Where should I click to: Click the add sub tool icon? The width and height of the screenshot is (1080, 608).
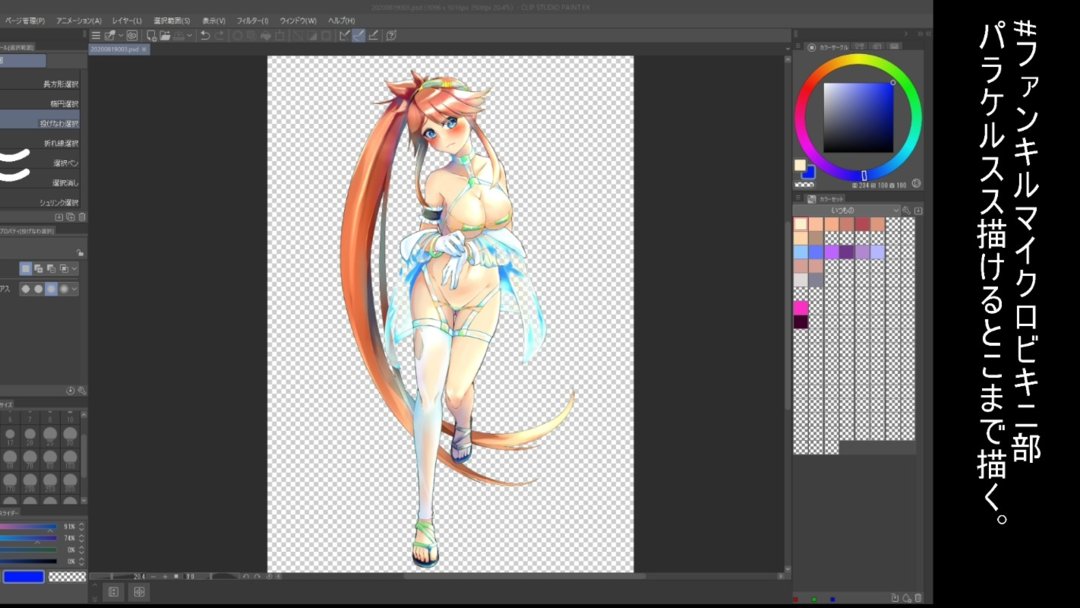59,217
